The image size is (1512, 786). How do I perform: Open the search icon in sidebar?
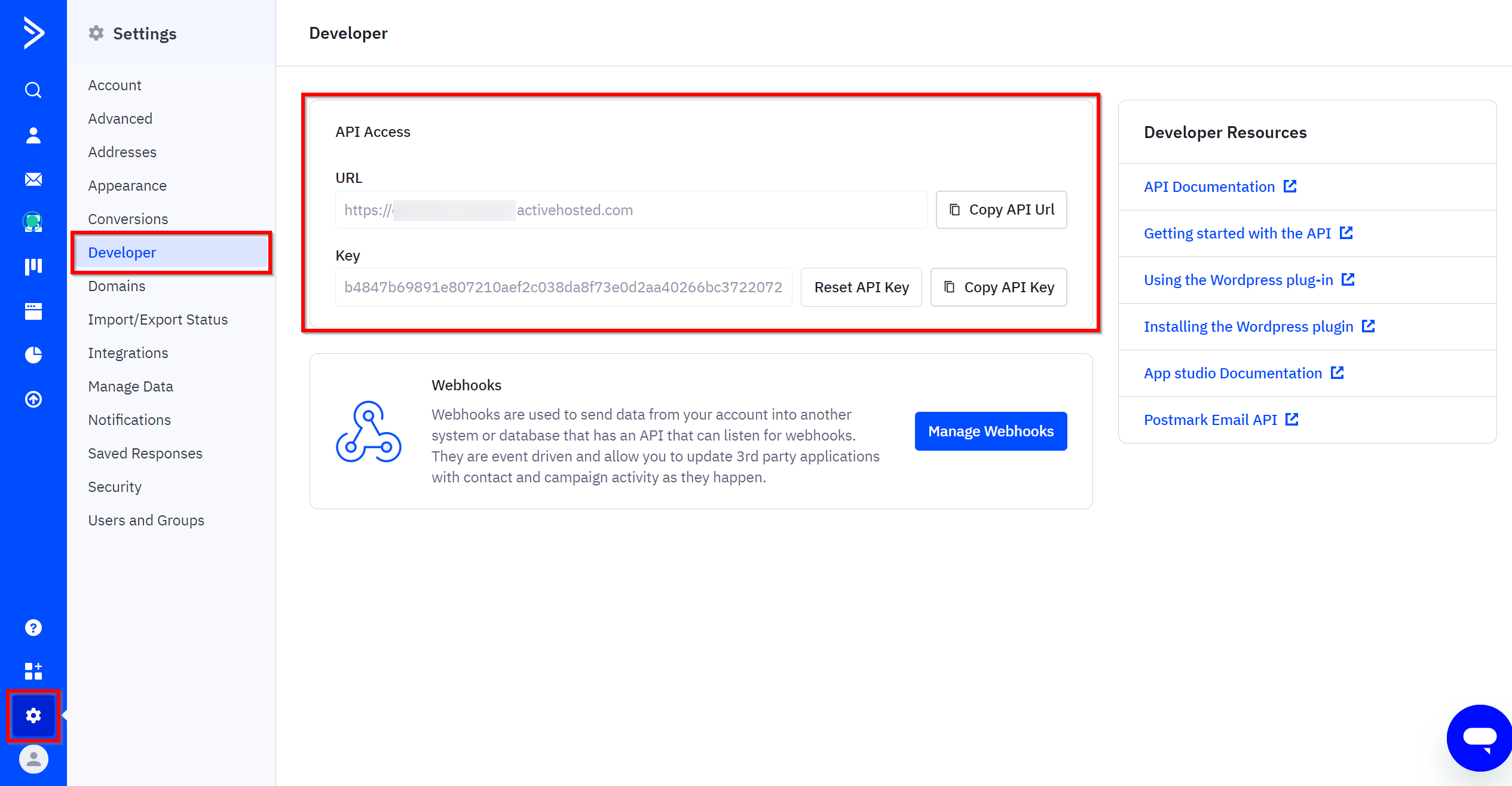click(33, 90)
